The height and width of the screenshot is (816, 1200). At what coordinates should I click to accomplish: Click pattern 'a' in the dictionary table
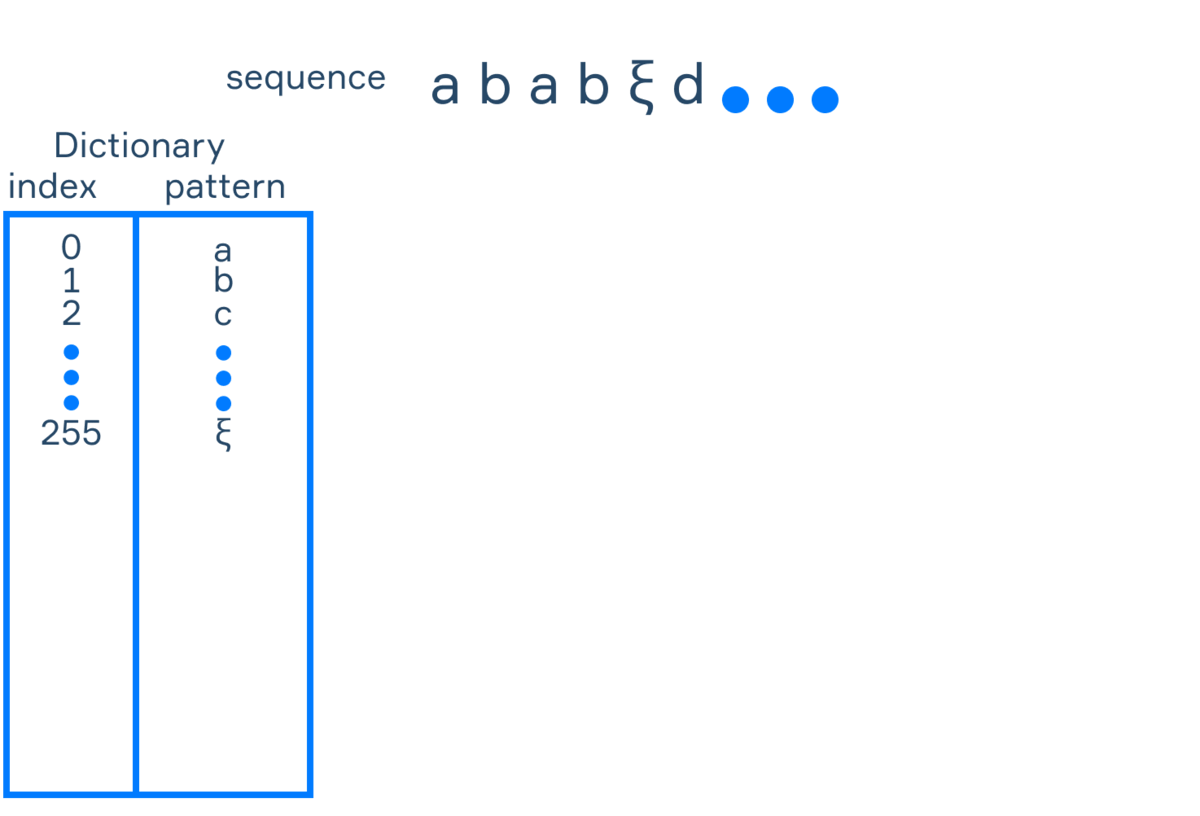[x=223, y=250]
